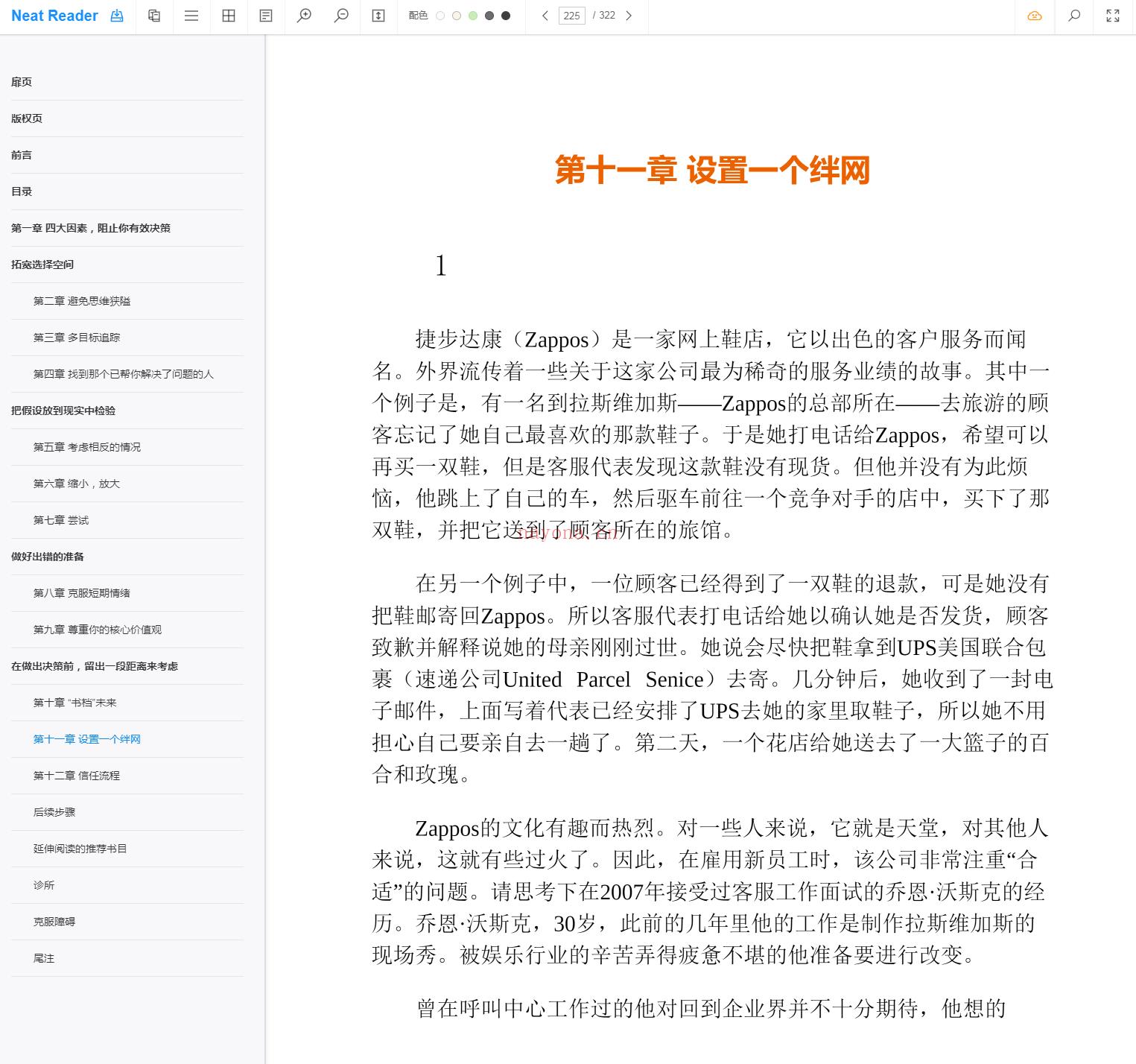Go to 第八章 克服短期情绪
1136x1064 pixels.
coord(82,593)
